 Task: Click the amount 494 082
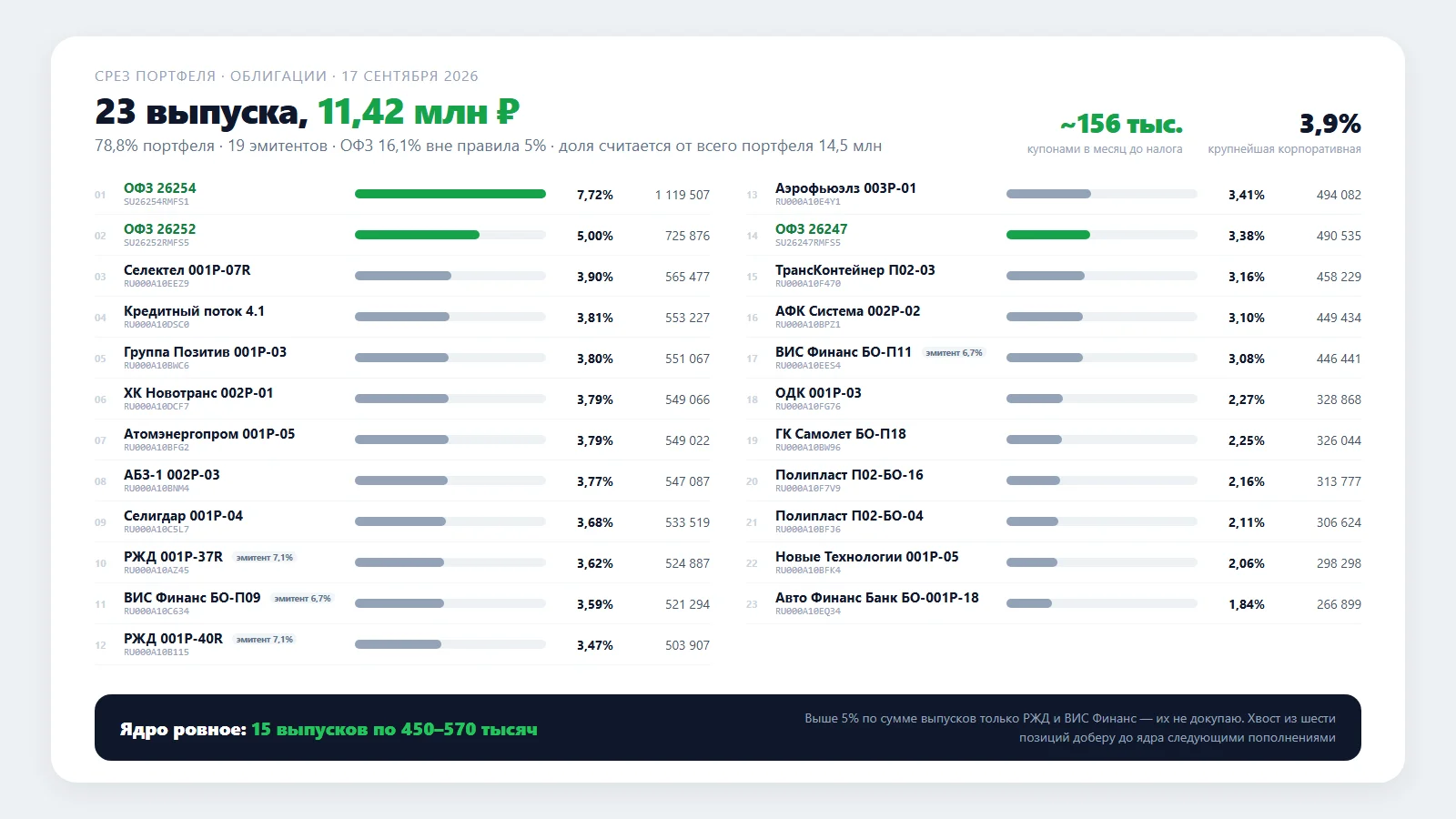pyautogui.click(x=1339, y=195)
